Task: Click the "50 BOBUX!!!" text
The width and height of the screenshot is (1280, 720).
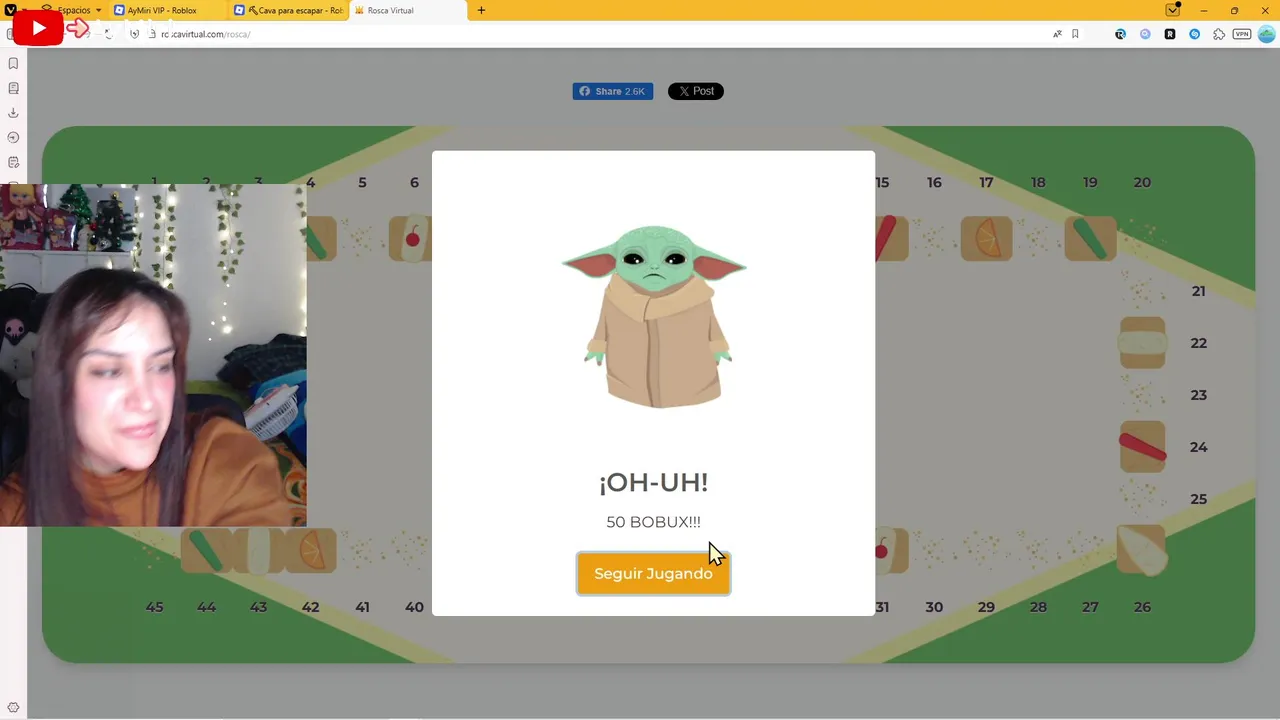Action: (x=653, y=522)
